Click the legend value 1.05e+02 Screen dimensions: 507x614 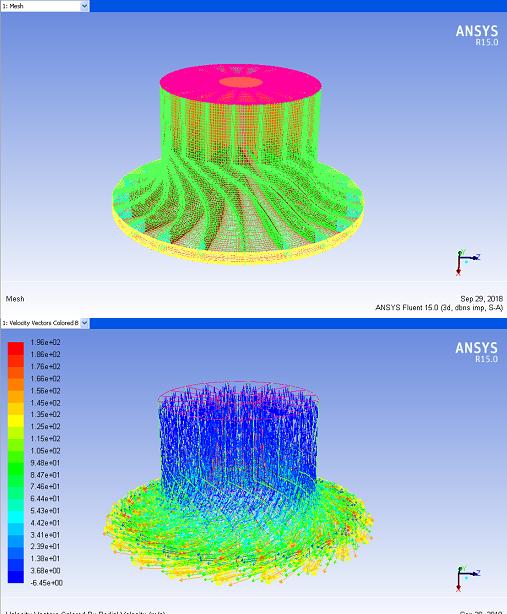pyautogui.click(x=45, y=451)
